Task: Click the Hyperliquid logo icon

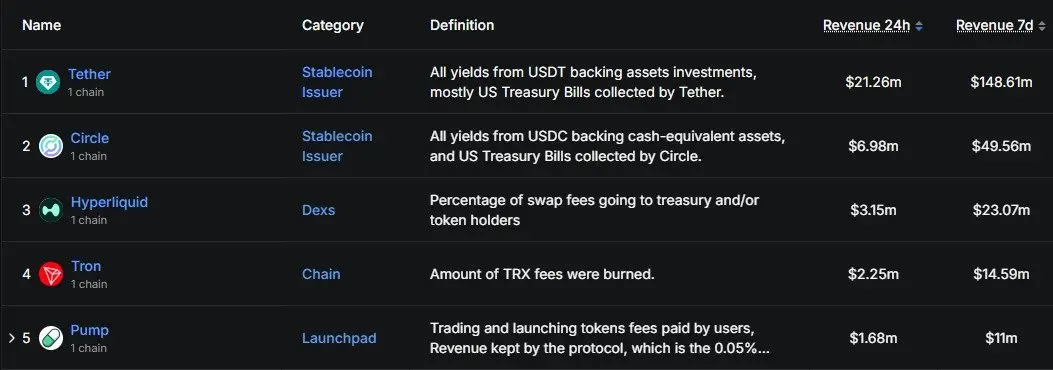Action: click(51, 210)
